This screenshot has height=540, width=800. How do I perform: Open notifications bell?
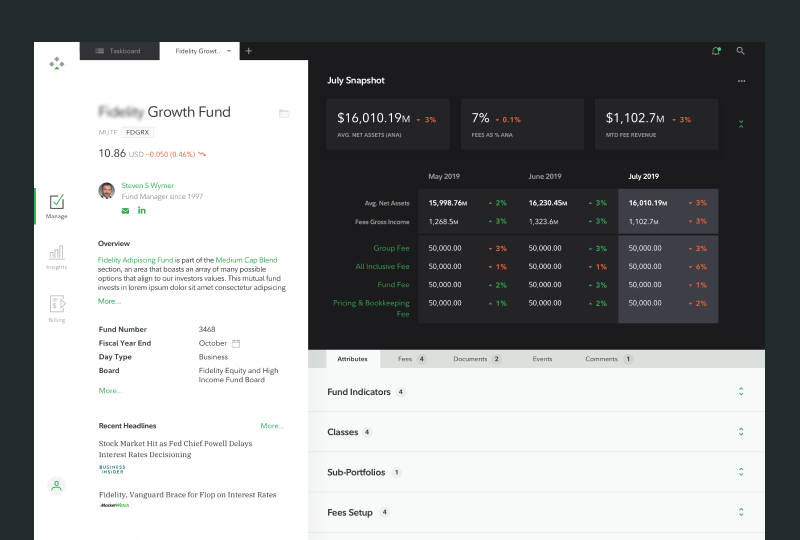coord(716,51)
